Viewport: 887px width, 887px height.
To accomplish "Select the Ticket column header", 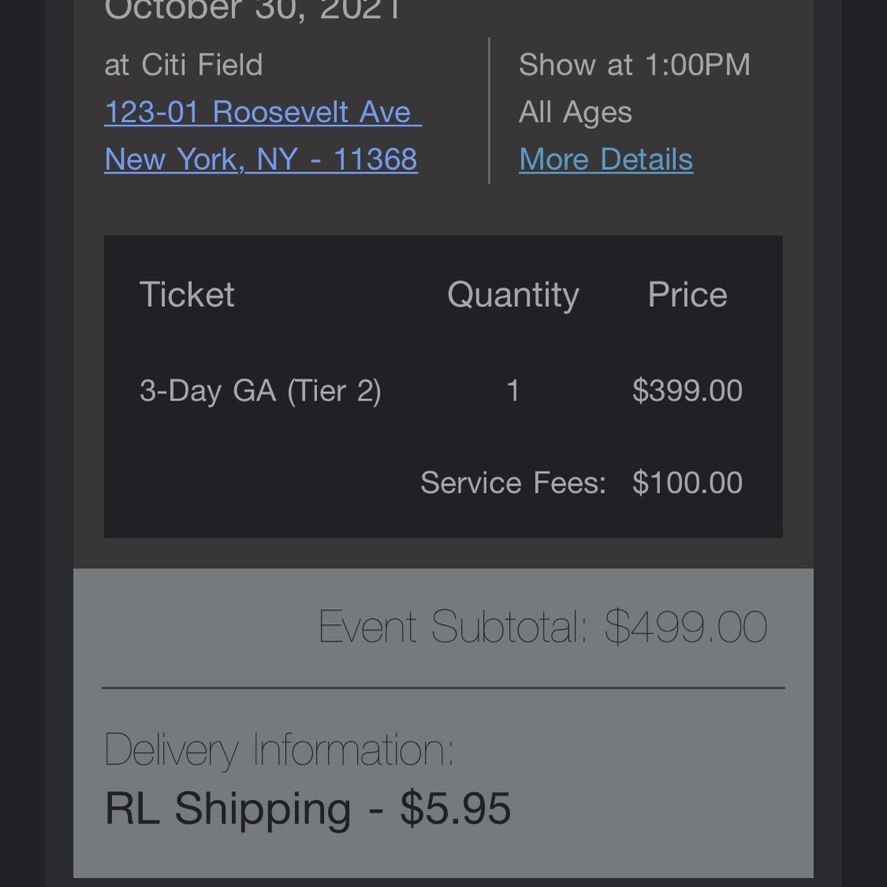I will point(187,295).
